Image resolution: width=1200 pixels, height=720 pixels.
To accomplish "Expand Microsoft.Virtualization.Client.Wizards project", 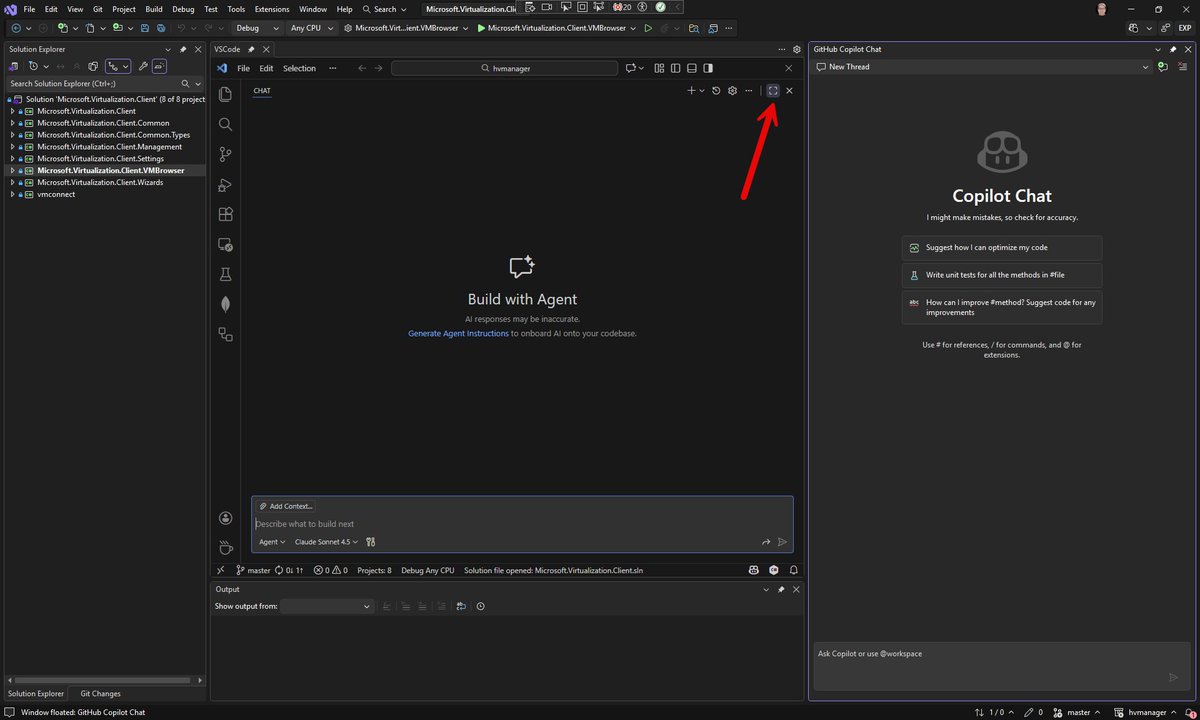I will click(x=13, y=182).
